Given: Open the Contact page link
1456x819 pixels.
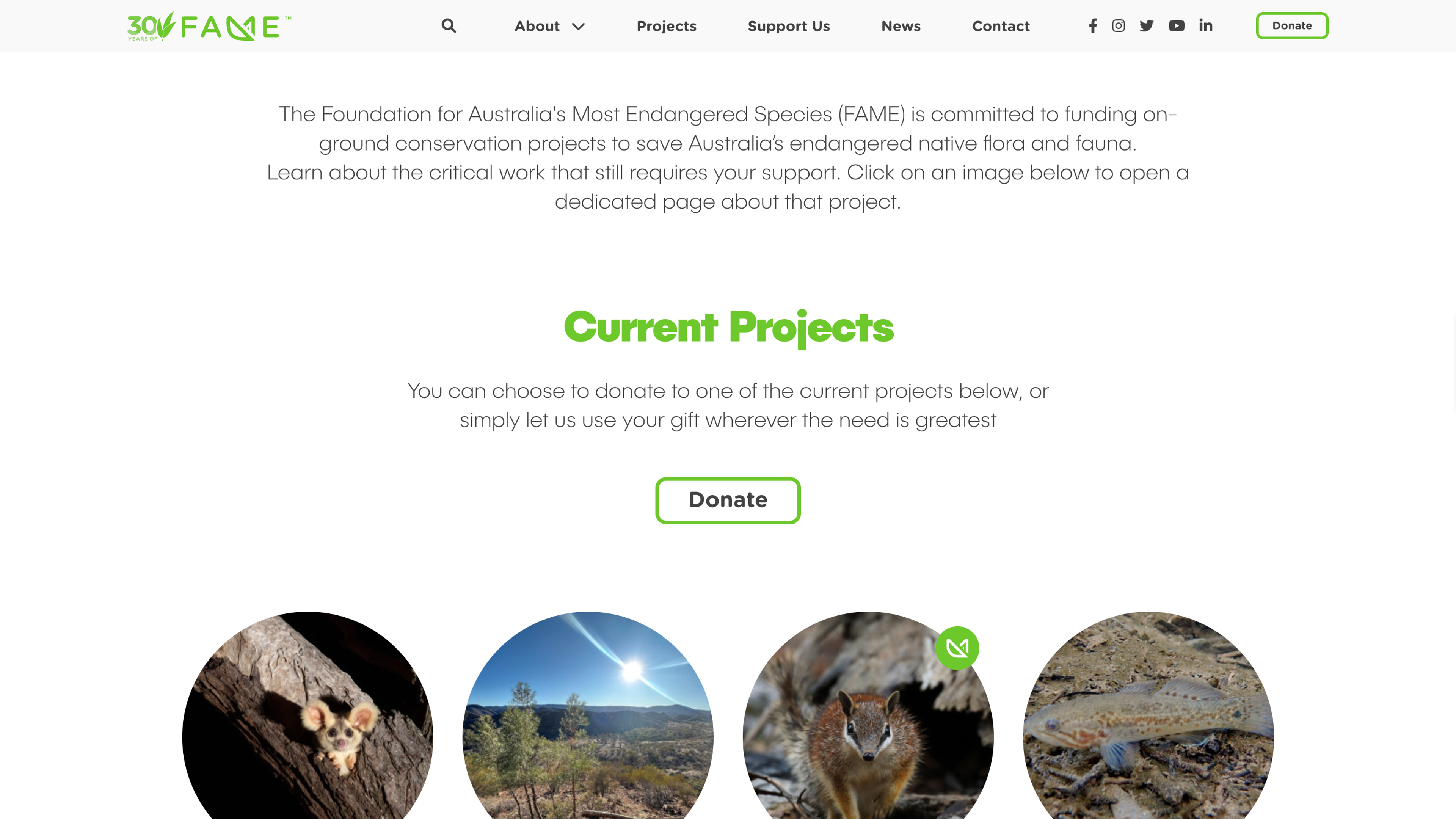Looking at the screenshot, I should tap(1001, 26).
